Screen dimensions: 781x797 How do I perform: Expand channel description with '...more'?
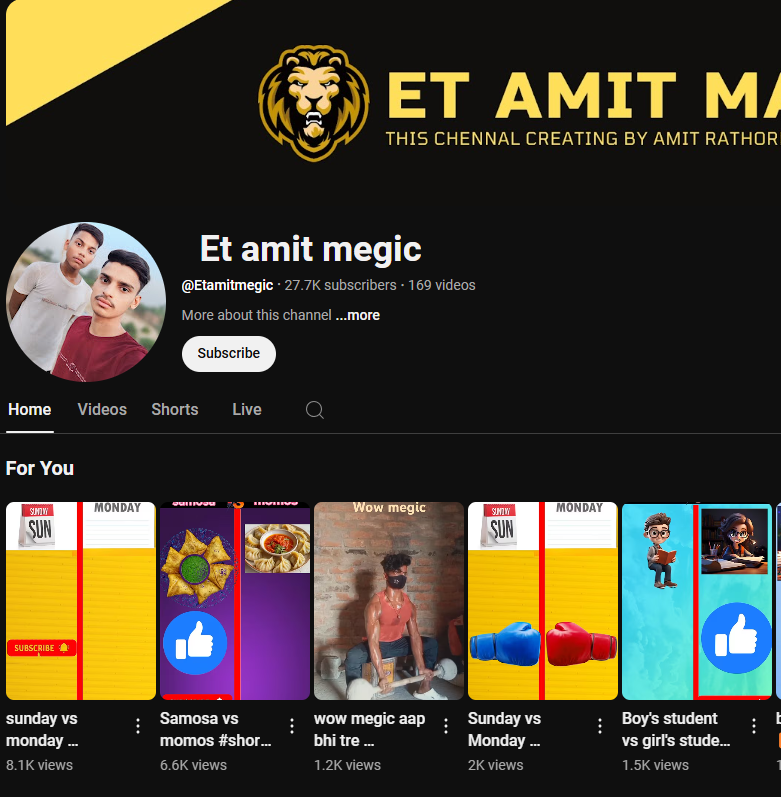[358, 315]
